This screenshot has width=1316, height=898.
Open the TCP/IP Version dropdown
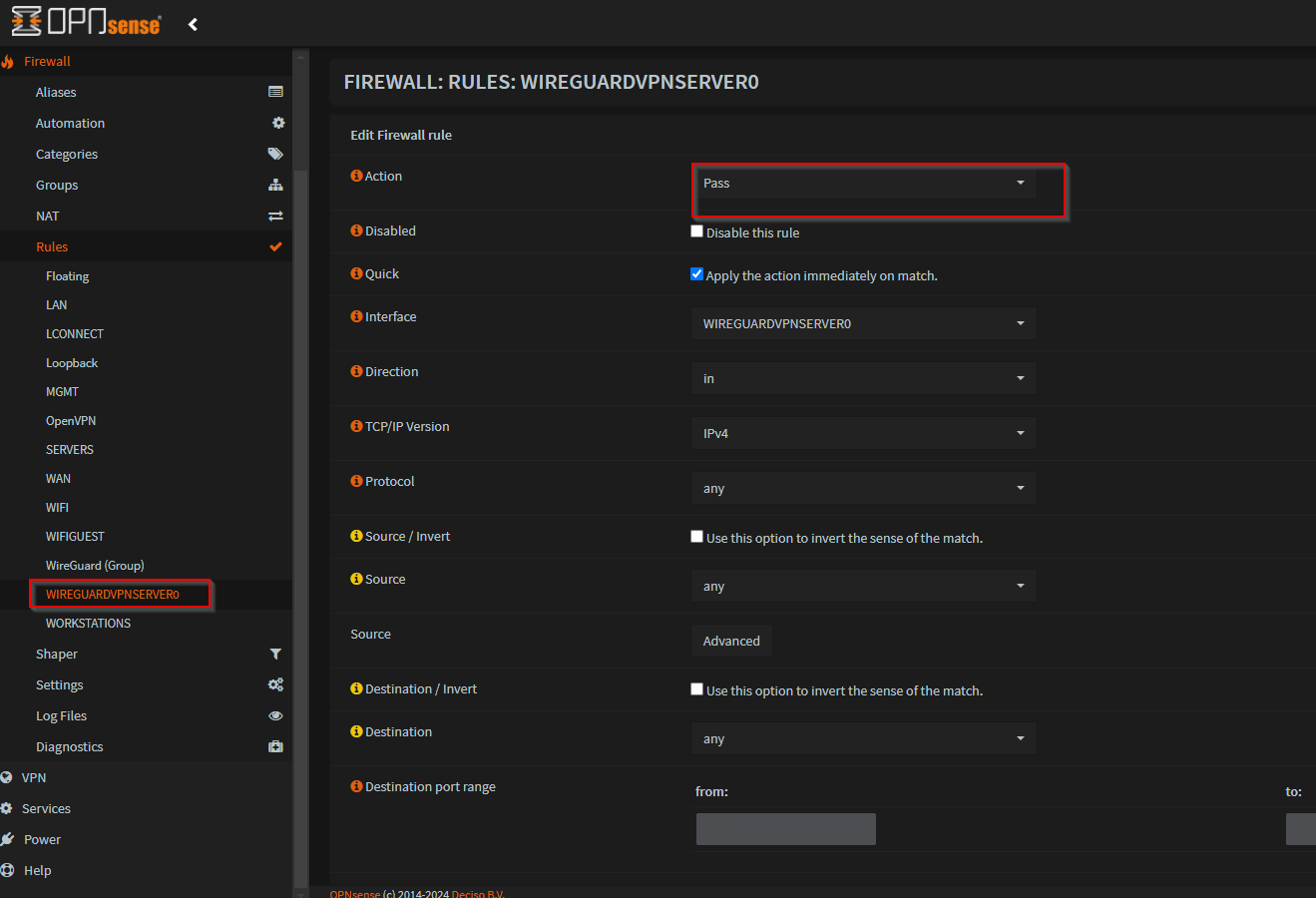click(863, 433)
